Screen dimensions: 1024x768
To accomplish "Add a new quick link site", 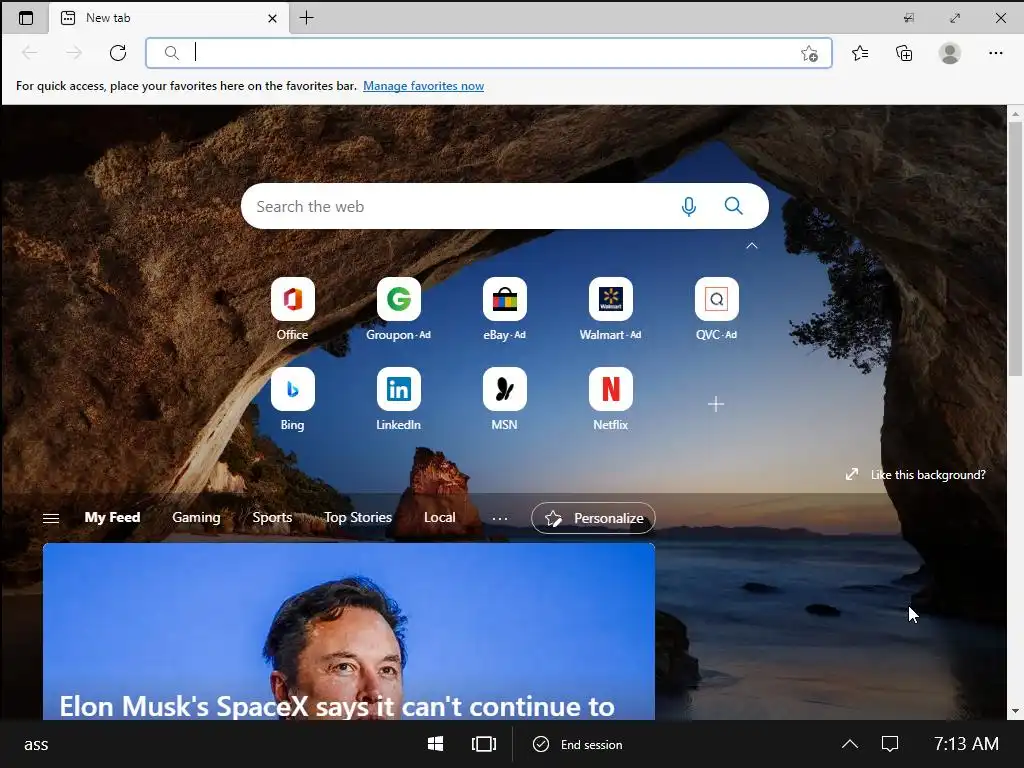I will [716, 404].
